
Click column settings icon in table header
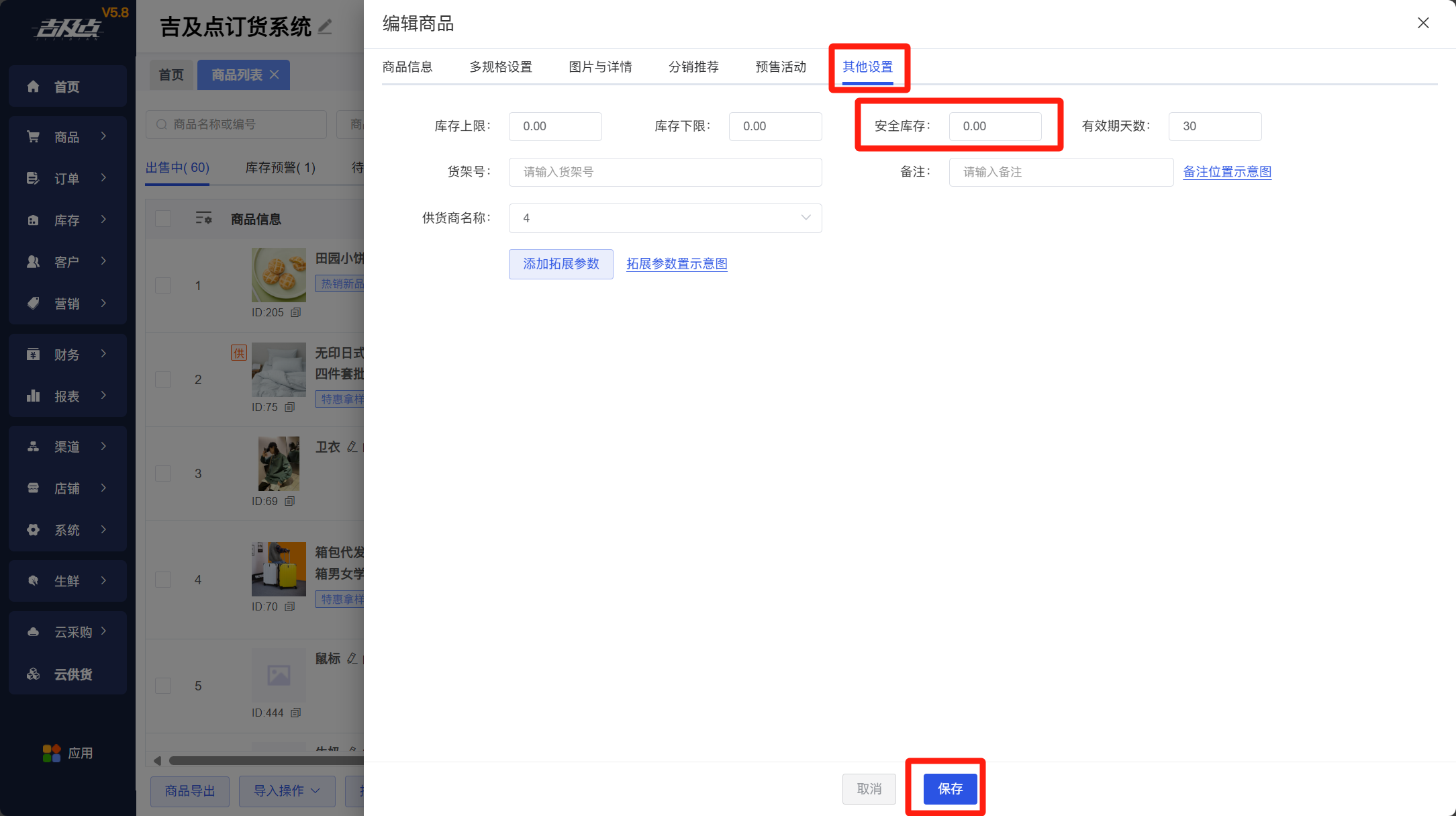coord(203,218)
